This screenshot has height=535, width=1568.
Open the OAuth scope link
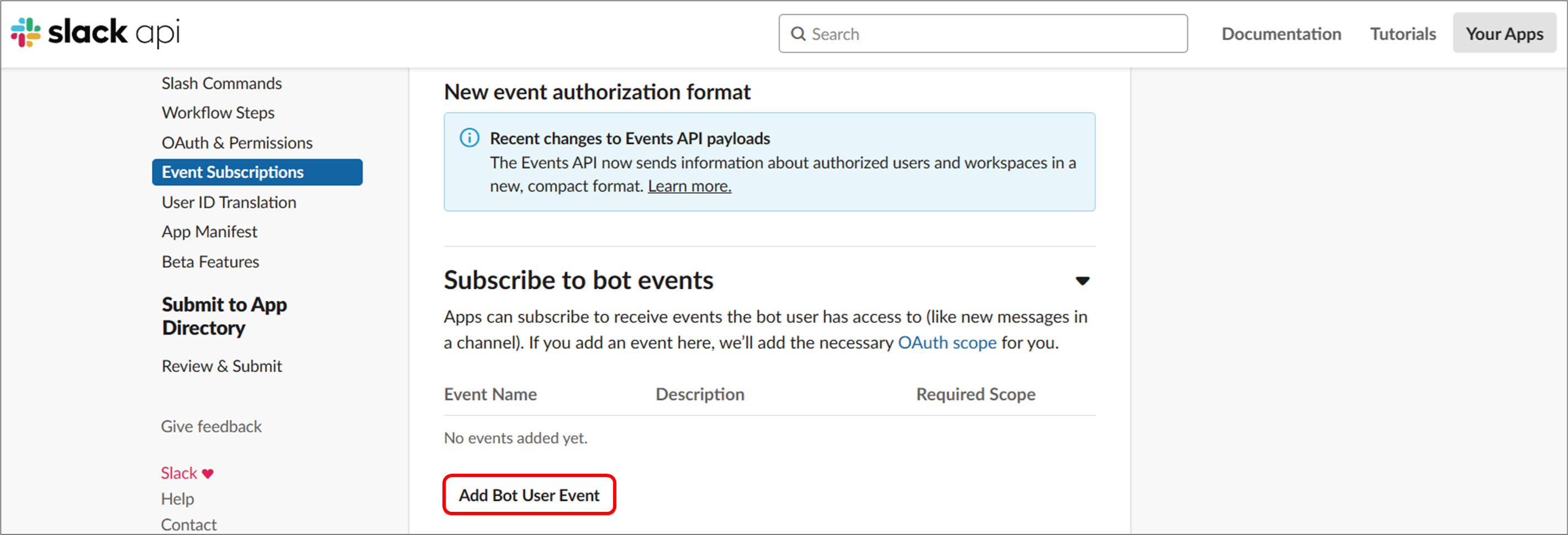[x=947, y=343]
